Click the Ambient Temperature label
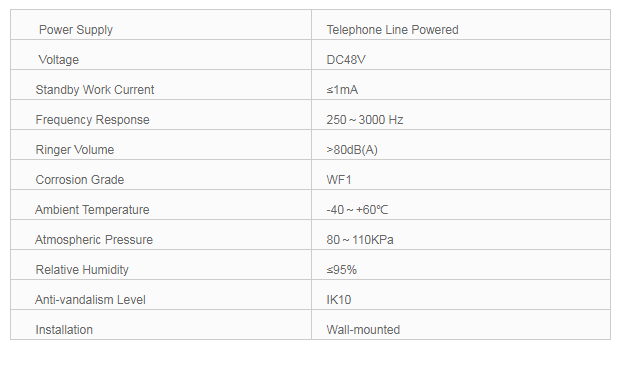Screen dimensions: 623x366 click(92, 210)
